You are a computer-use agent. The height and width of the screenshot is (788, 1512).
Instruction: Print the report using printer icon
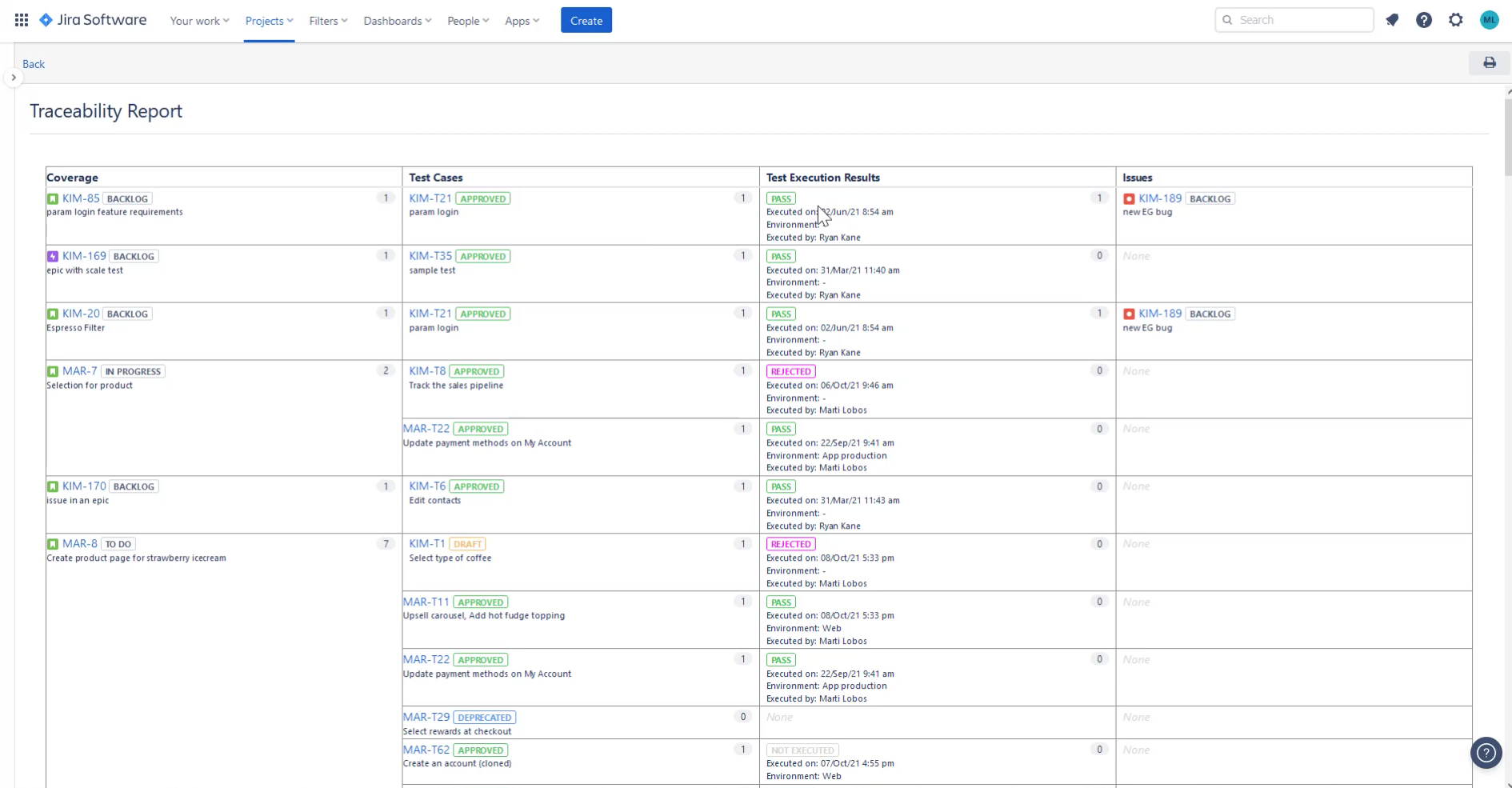(1489, 62)
